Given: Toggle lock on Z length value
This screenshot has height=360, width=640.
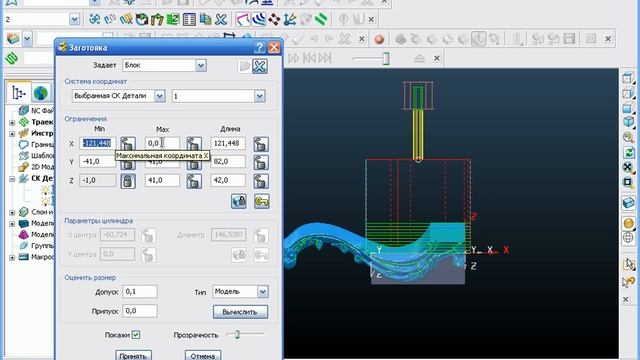Looking at the screenshot, I should point(261,181).
